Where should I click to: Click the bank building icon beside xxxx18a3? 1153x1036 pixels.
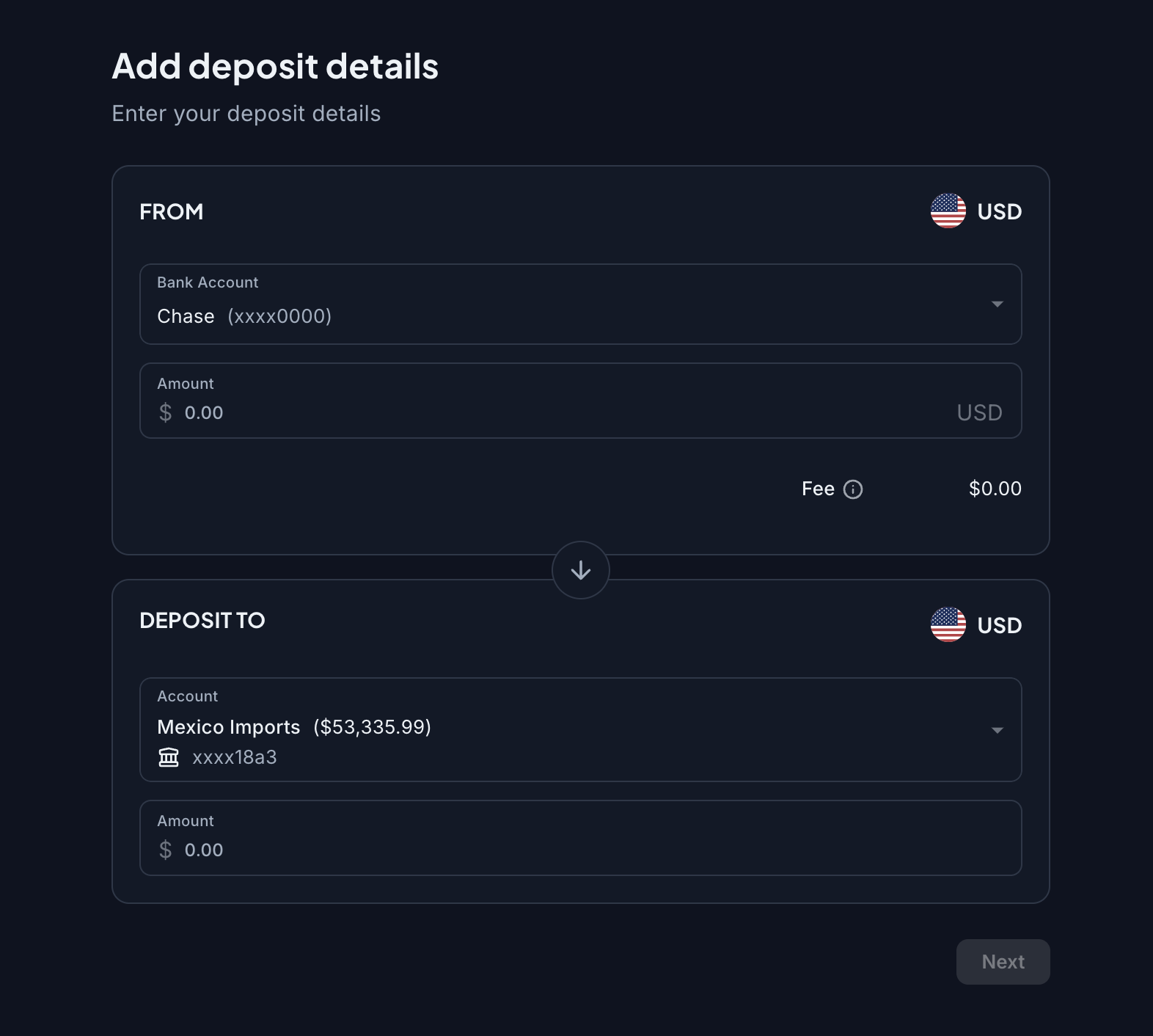[169, 757]
